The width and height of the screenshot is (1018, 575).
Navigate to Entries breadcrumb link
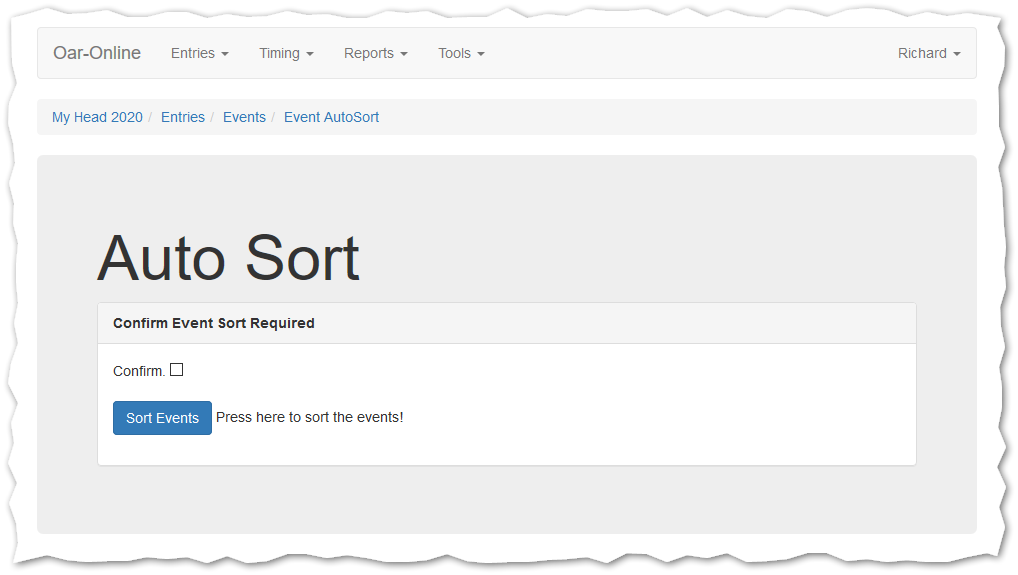183,117
